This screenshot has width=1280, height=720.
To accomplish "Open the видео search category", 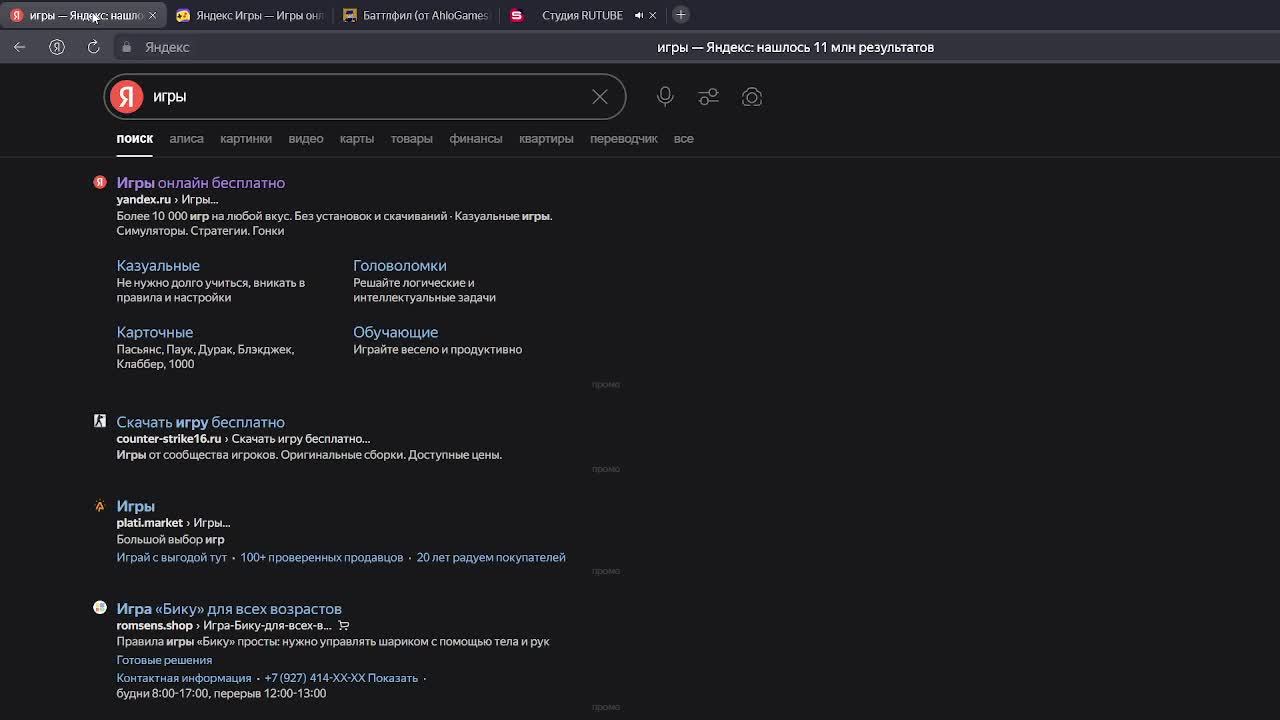I will click(306, 139).
